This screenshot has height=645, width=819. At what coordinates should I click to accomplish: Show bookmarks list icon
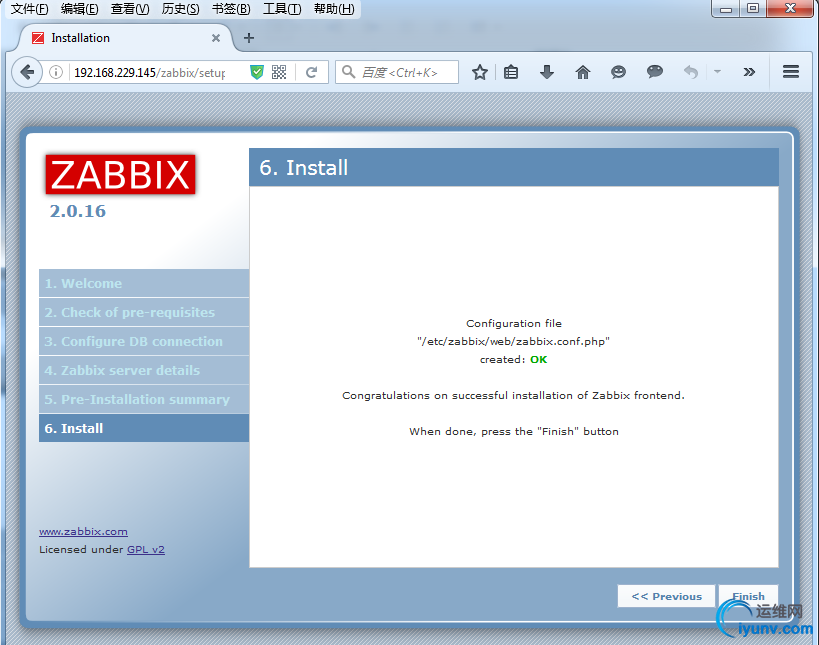tap(511, 72)
